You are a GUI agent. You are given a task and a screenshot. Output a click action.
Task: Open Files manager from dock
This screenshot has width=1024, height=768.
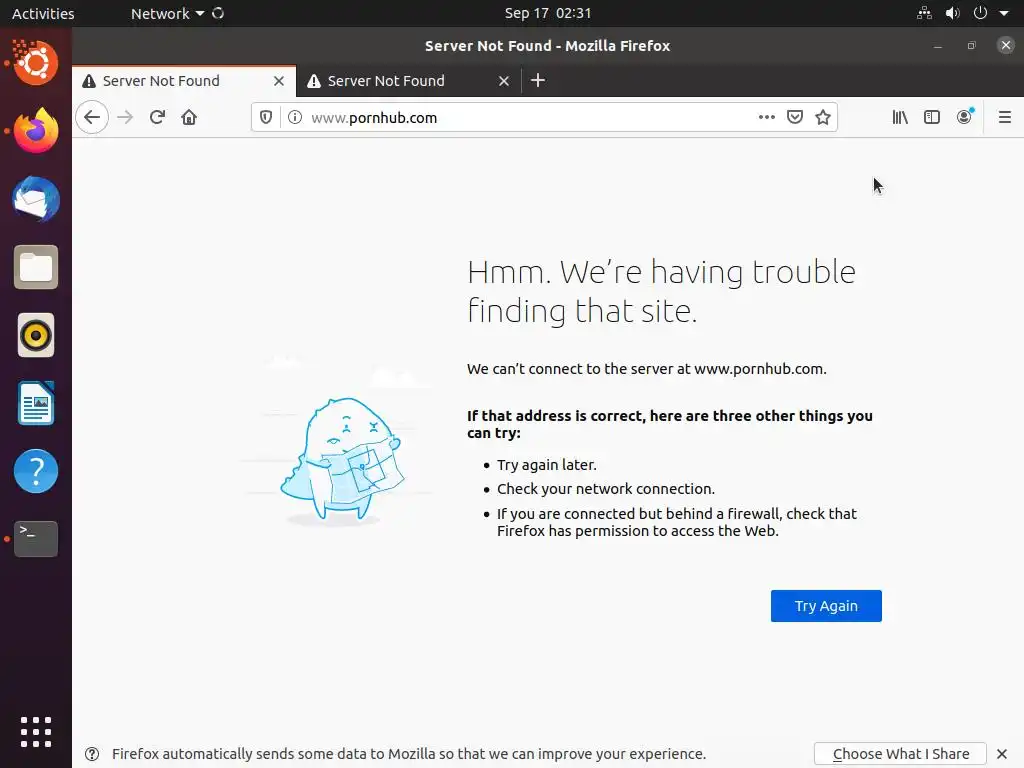point(36,267)
